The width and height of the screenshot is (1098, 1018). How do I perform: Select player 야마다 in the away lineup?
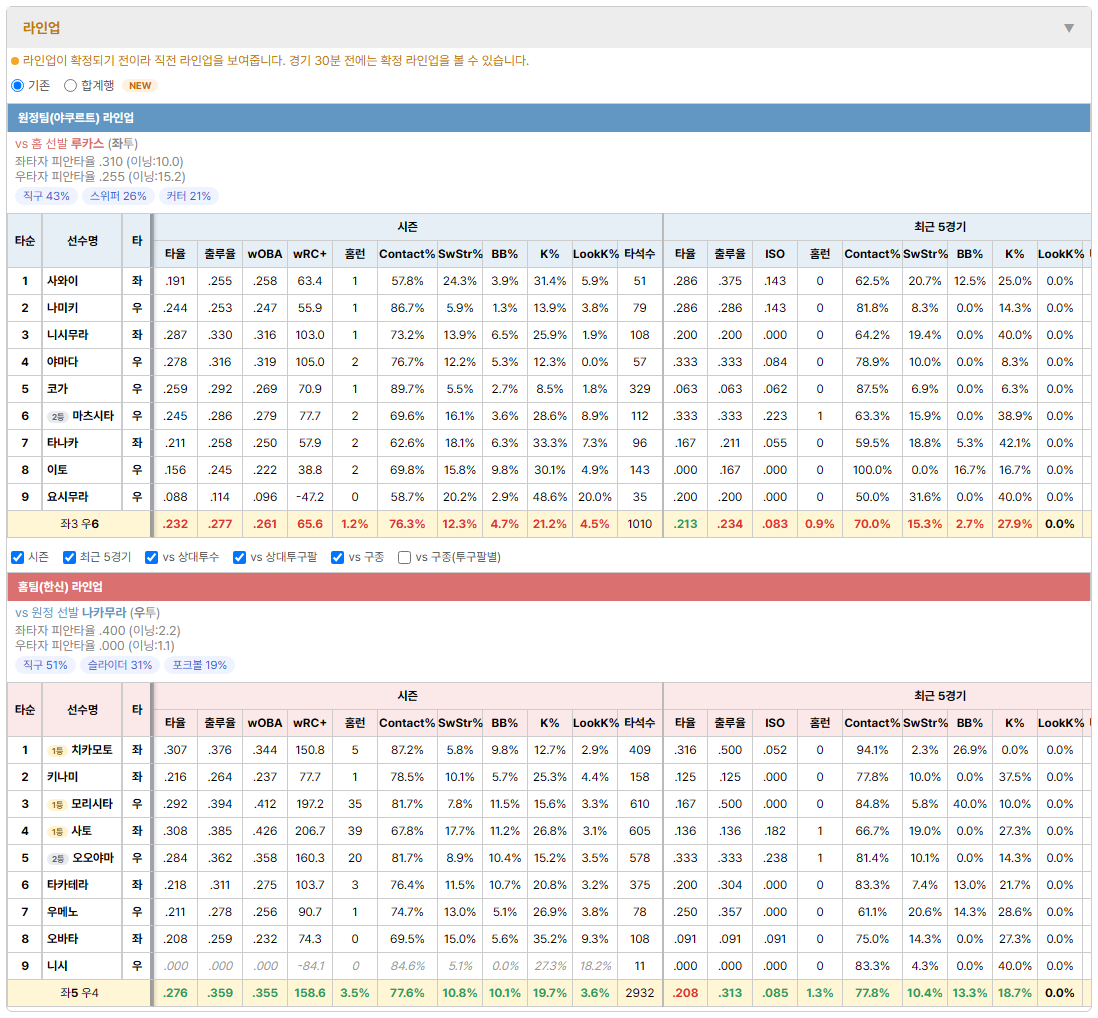click(x=62, y=362)
